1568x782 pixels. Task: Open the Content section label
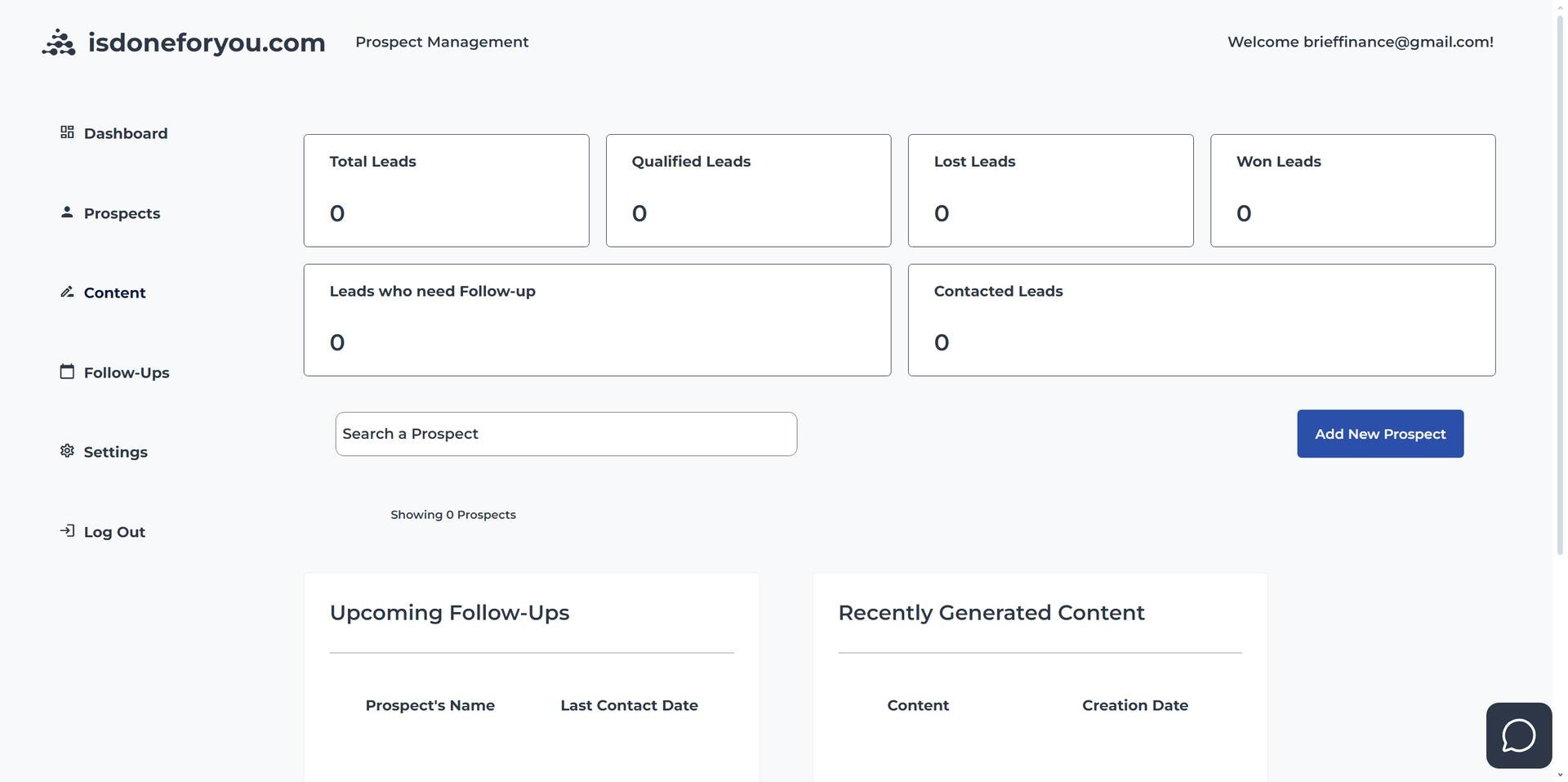point(114,293)
